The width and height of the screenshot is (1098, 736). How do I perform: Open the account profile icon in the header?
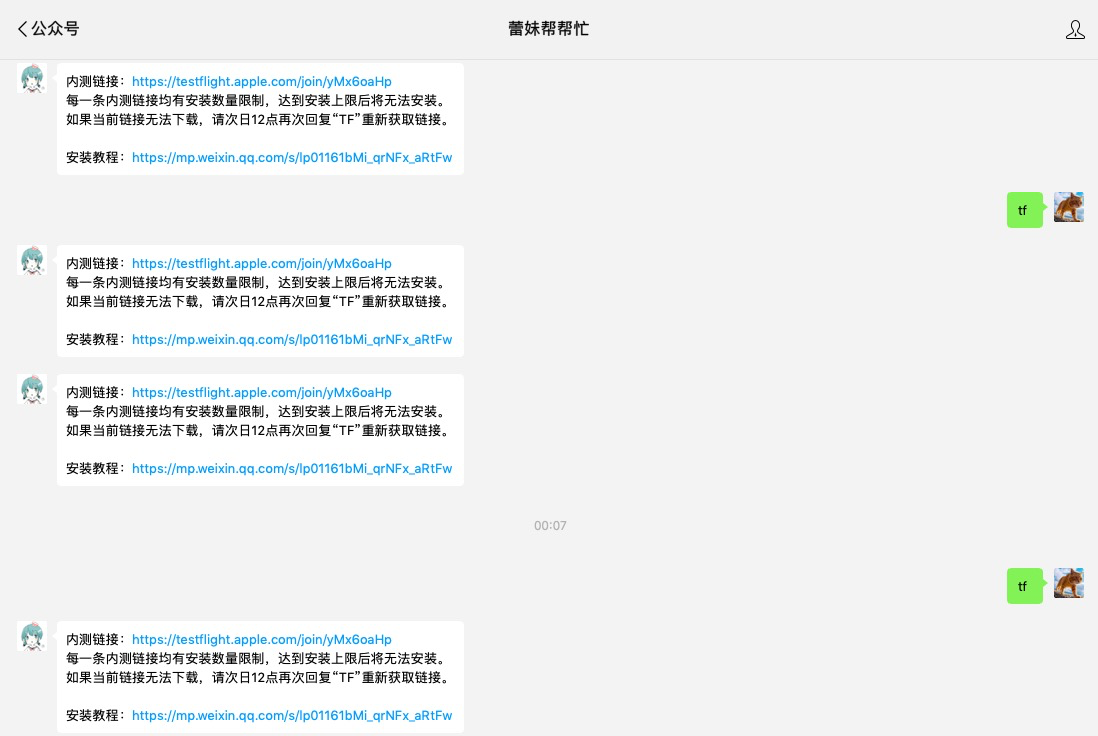coord(1075,30)
